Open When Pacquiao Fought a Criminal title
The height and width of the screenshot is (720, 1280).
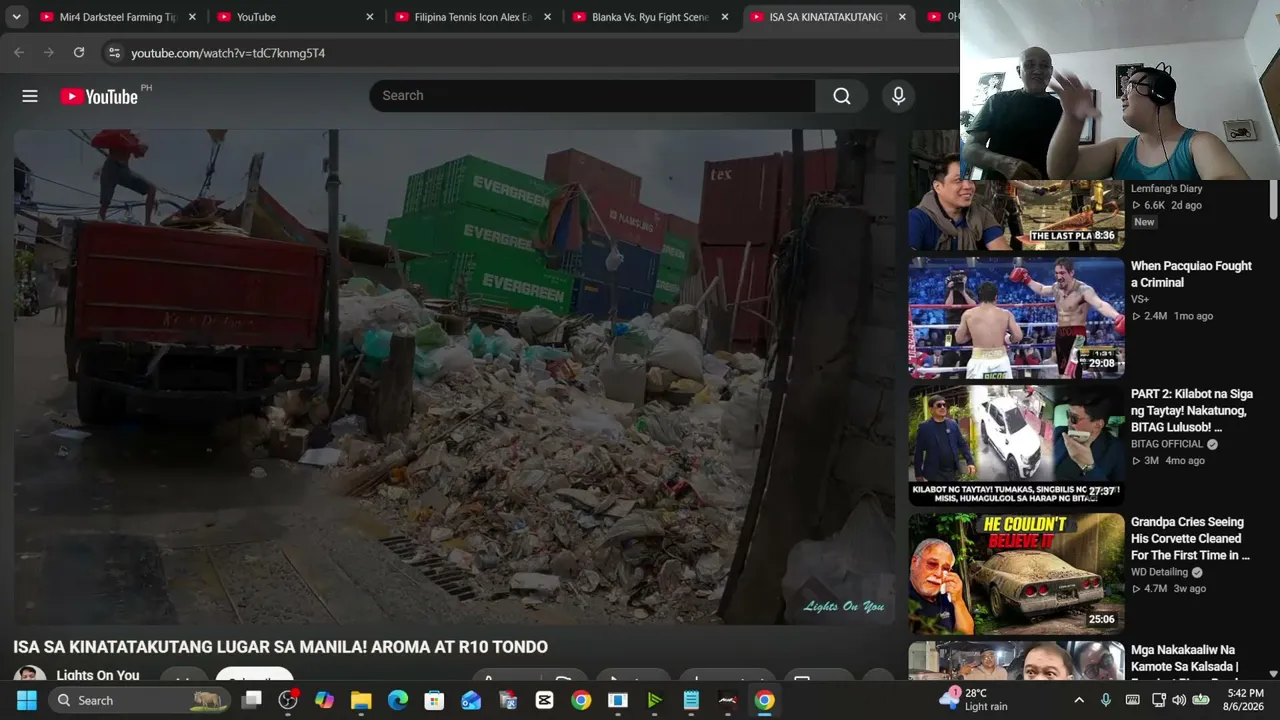click(x=1191, y=274)
